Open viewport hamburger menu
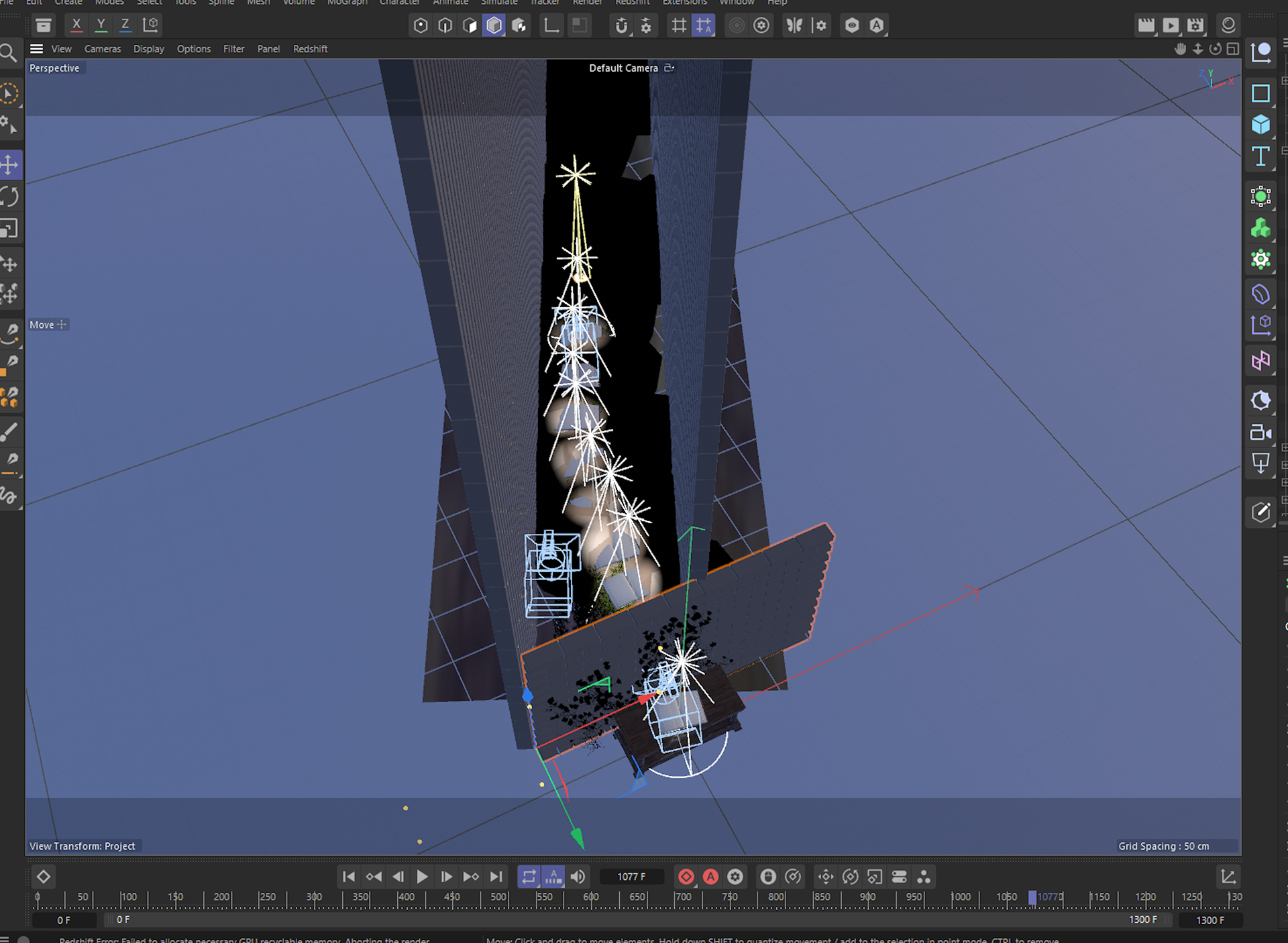The height and width of the screenshot is (943, 1288). click(x=37, y=49)
